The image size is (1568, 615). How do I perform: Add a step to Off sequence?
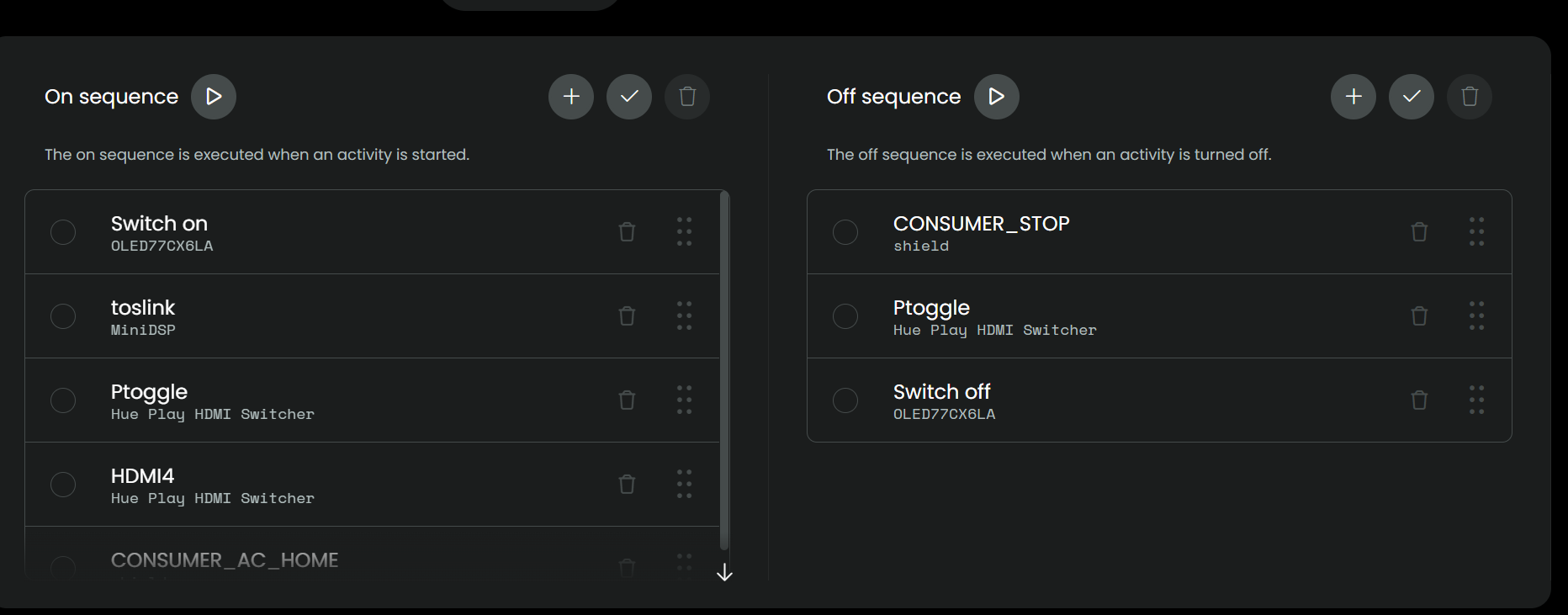tap(1353, 97)
